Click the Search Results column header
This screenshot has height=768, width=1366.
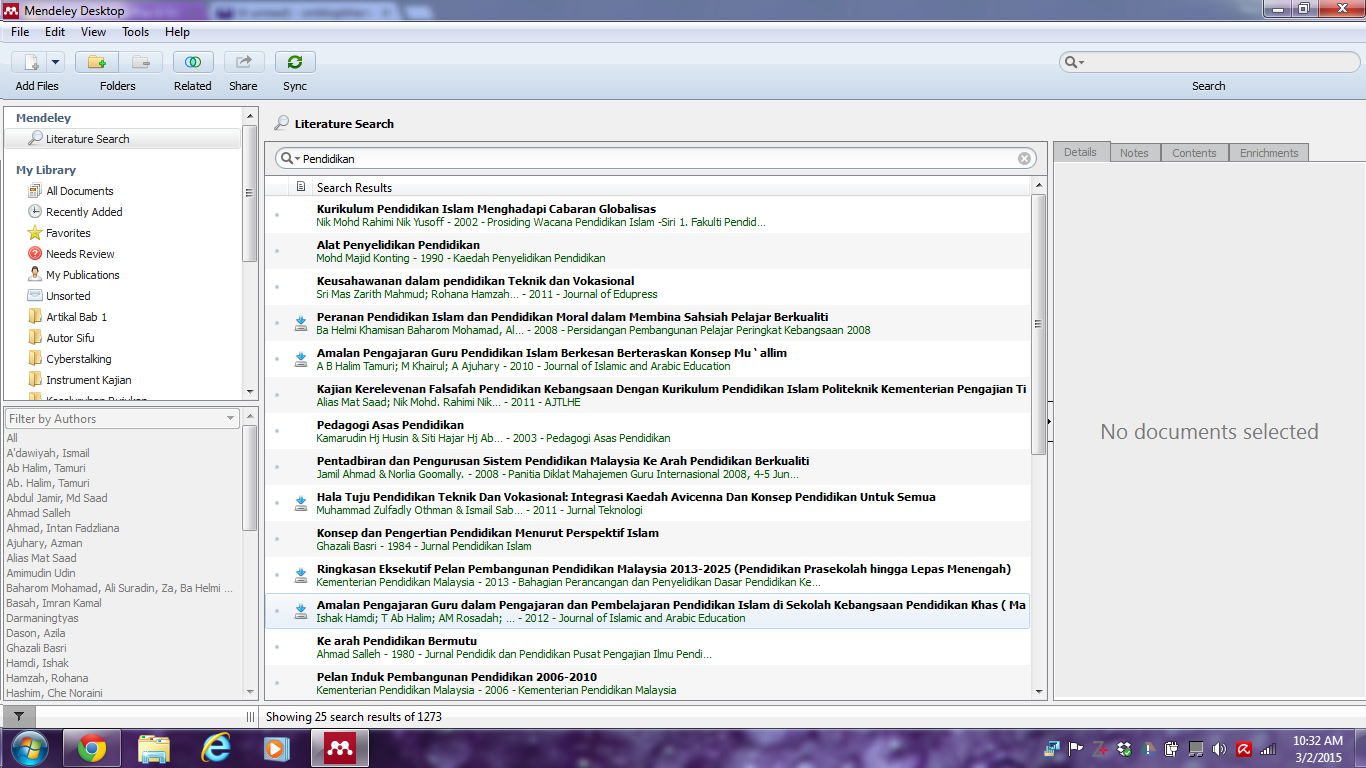[x=670, y=187]
